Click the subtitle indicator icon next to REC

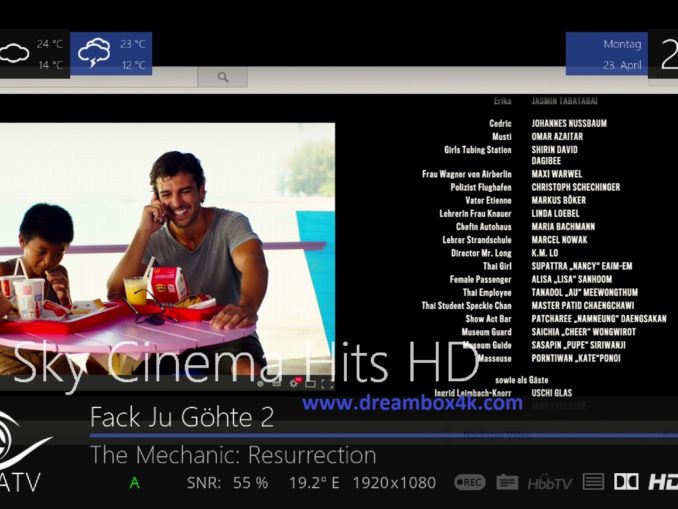[507, 482]
